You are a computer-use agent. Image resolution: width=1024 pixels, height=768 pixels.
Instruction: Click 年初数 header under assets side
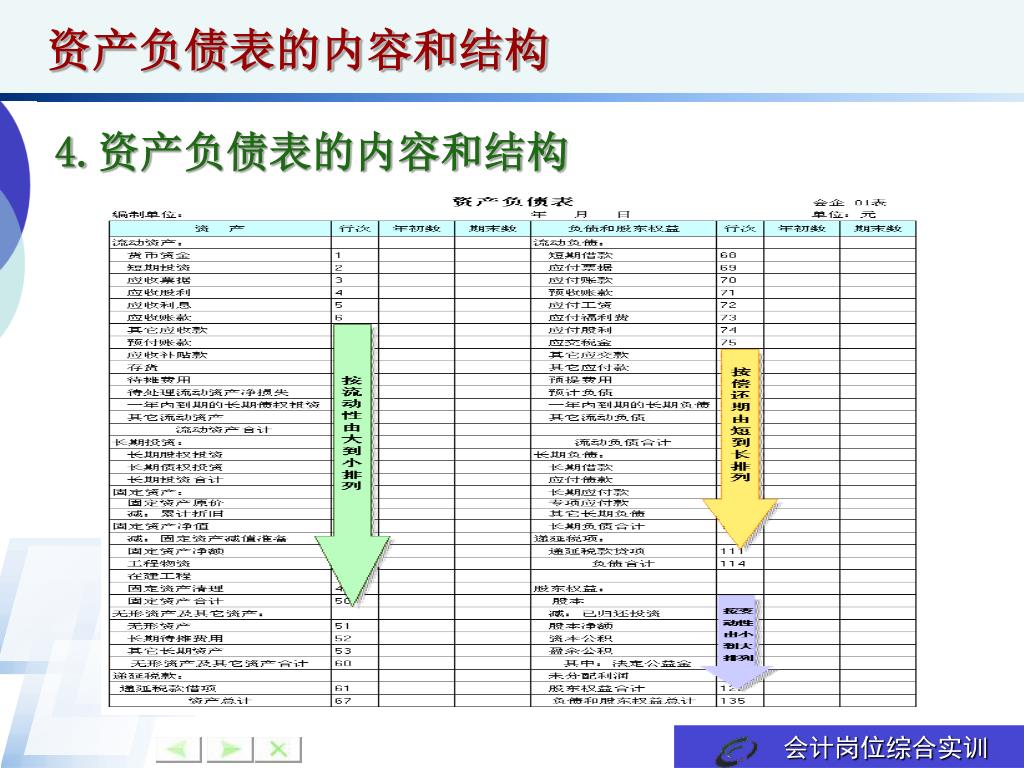[x=417, y=229]
